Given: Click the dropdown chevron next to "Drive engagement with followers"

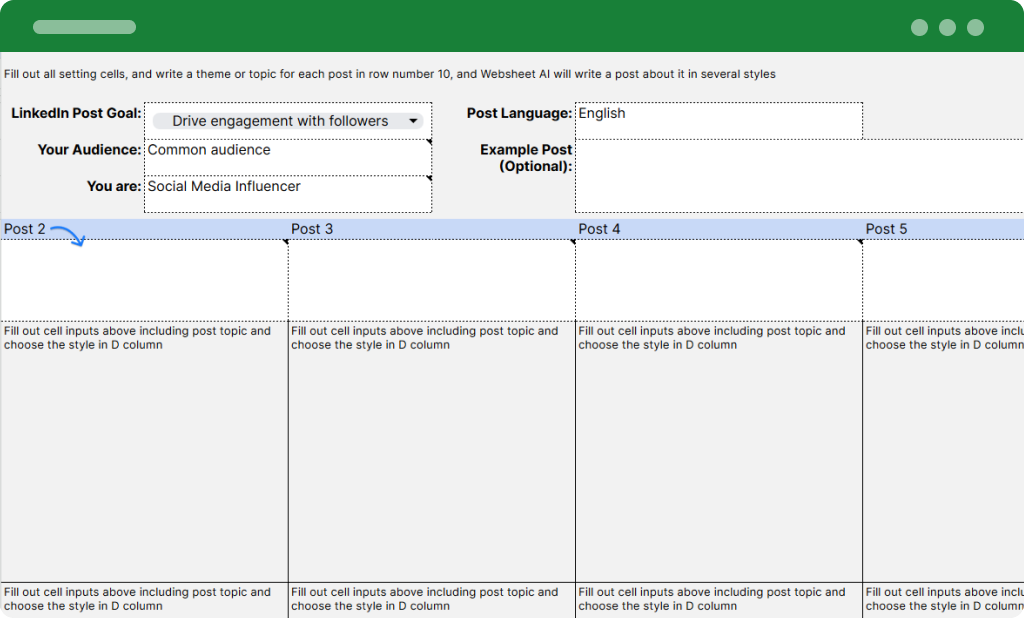Looking at the screenshot, I should click(414, 120).
